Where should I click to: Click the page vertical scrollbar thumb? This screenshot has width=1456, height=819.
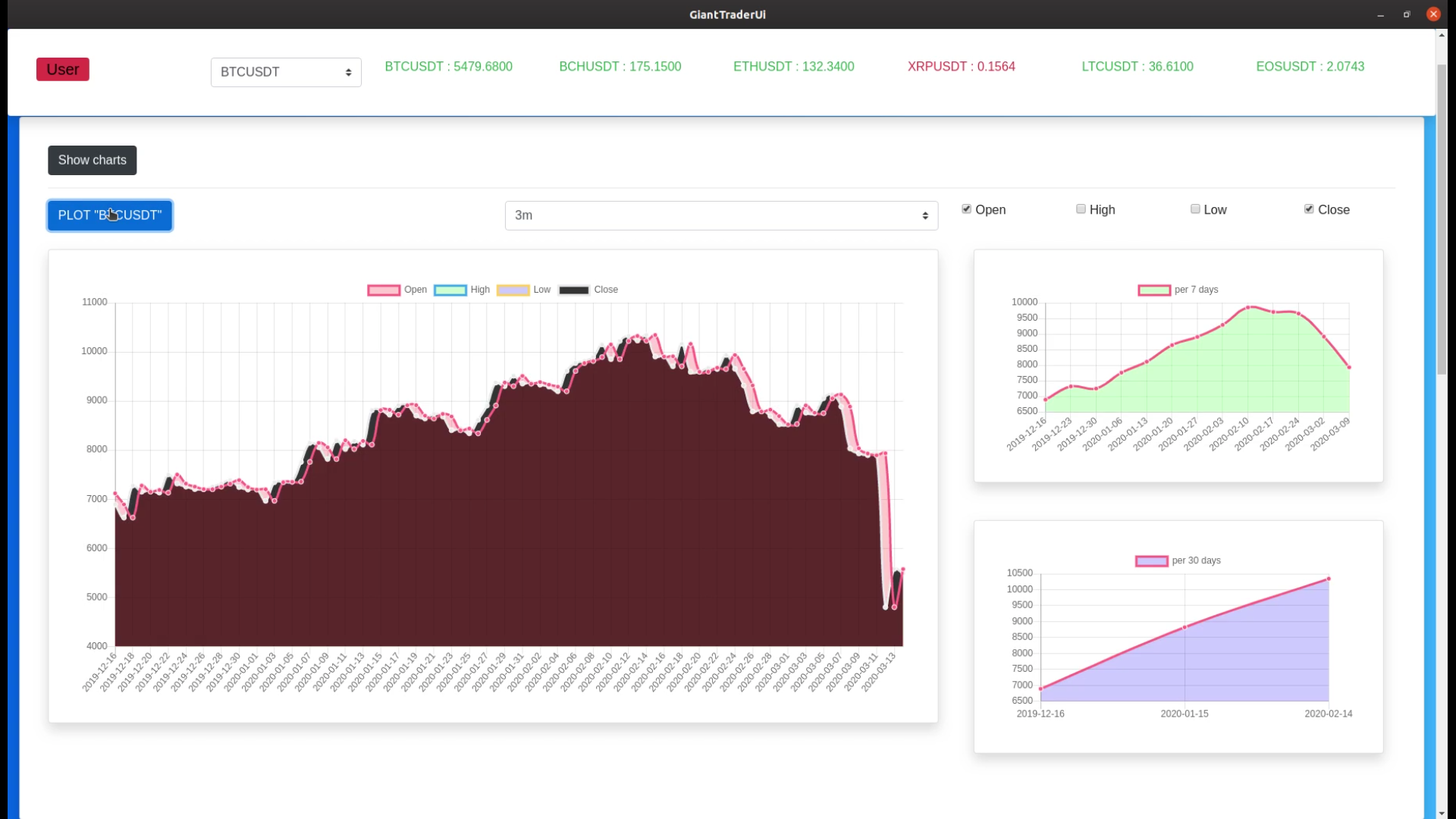[1442, 220]
